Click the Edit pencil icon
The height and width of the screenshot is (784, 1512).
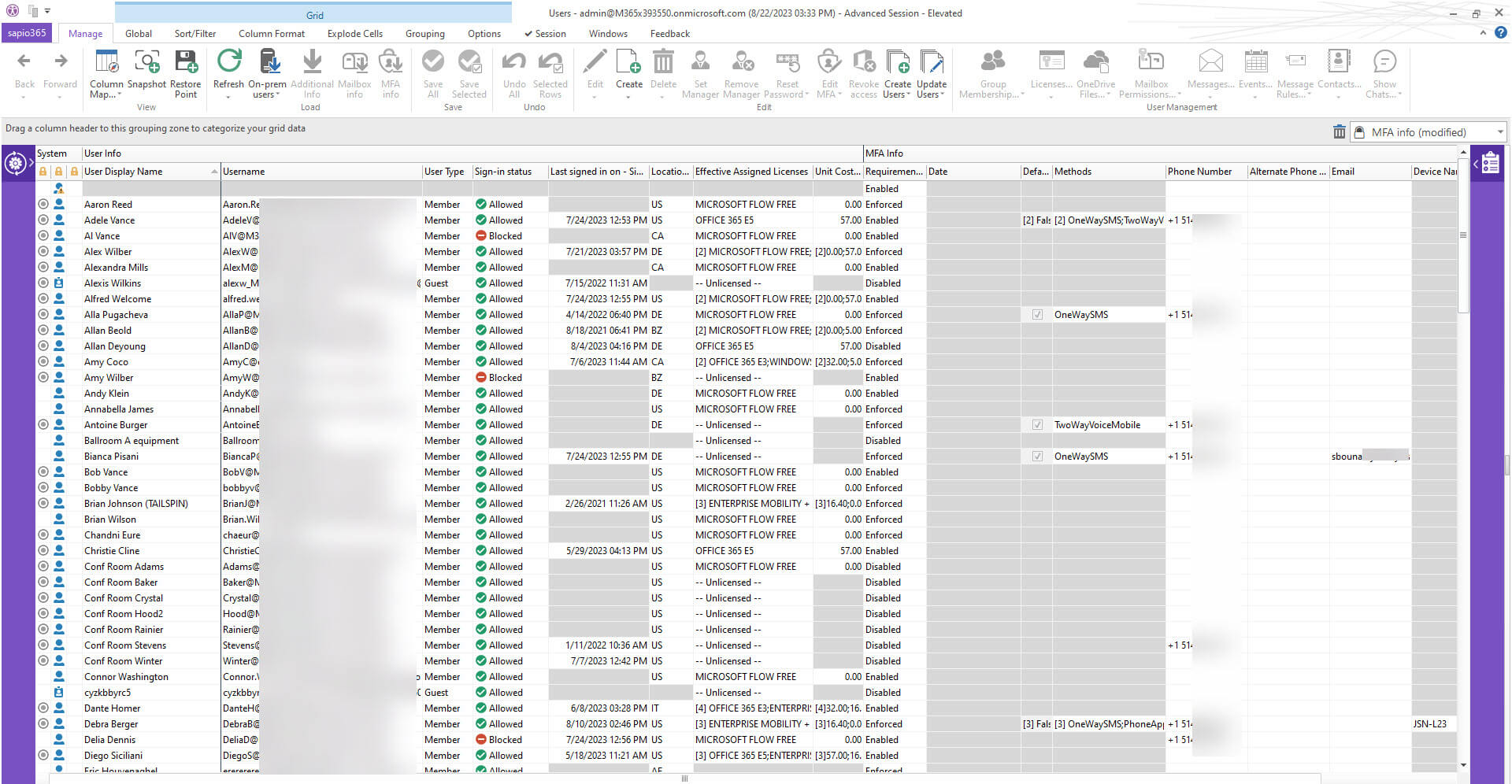point(595,62)
